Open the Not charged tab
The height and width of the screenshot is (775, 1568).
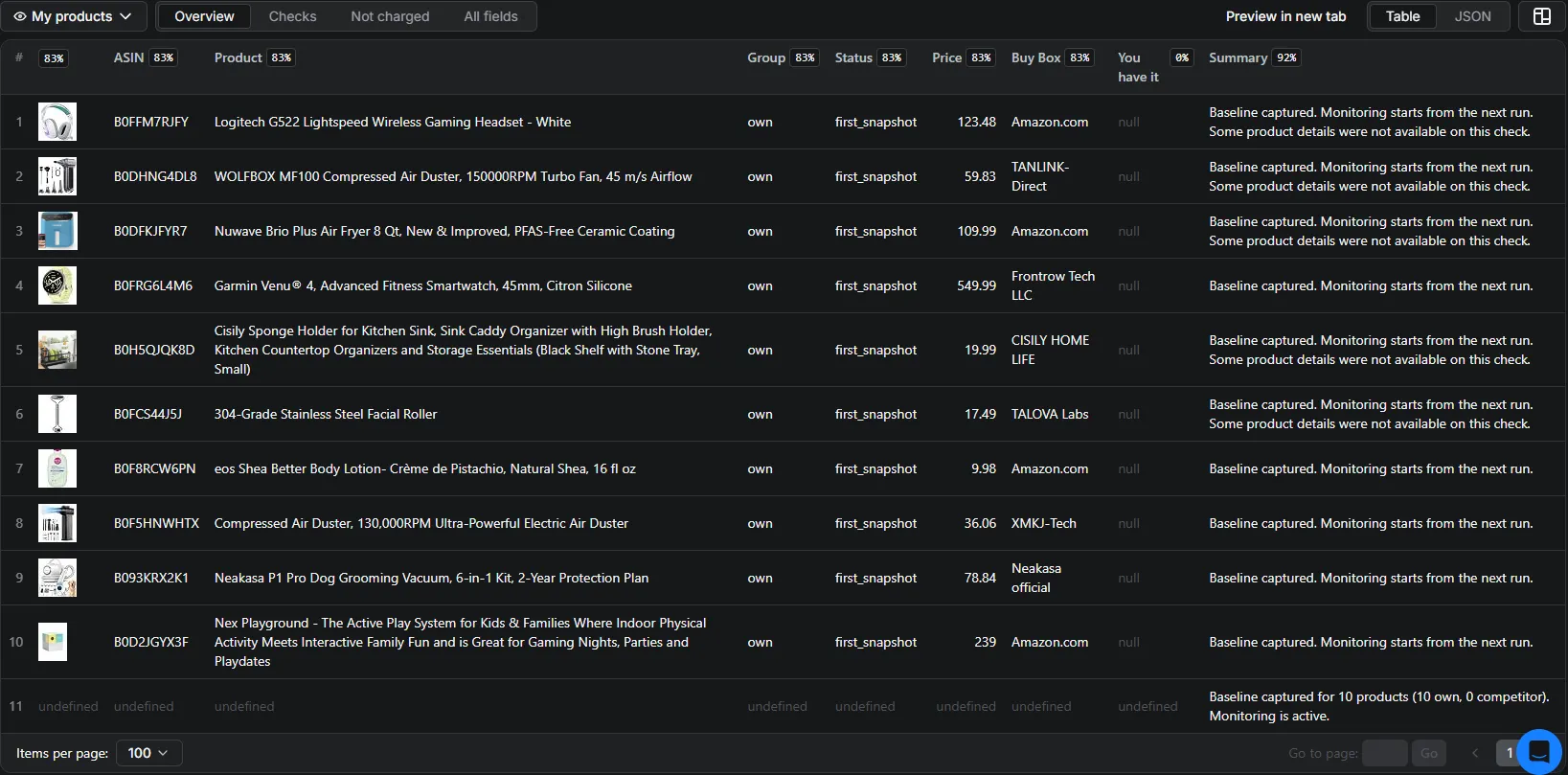pos(390,16)
